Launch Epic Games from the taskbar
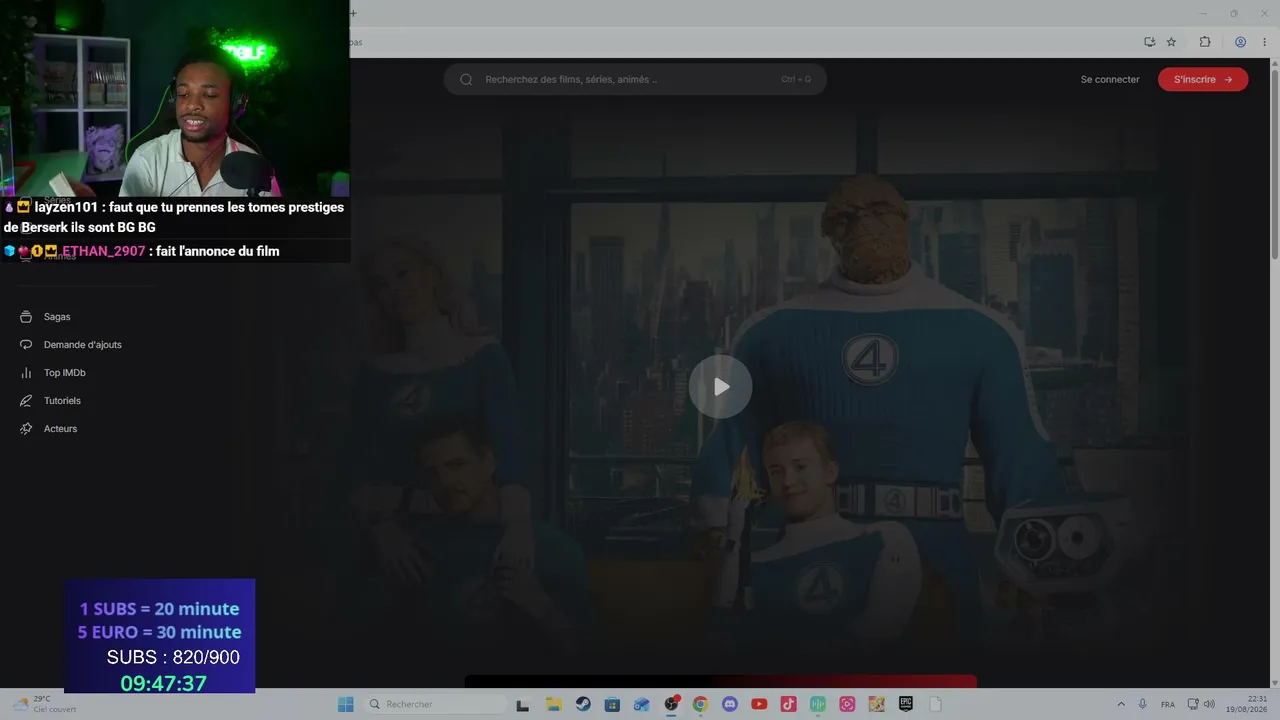 tap(906, 705)
